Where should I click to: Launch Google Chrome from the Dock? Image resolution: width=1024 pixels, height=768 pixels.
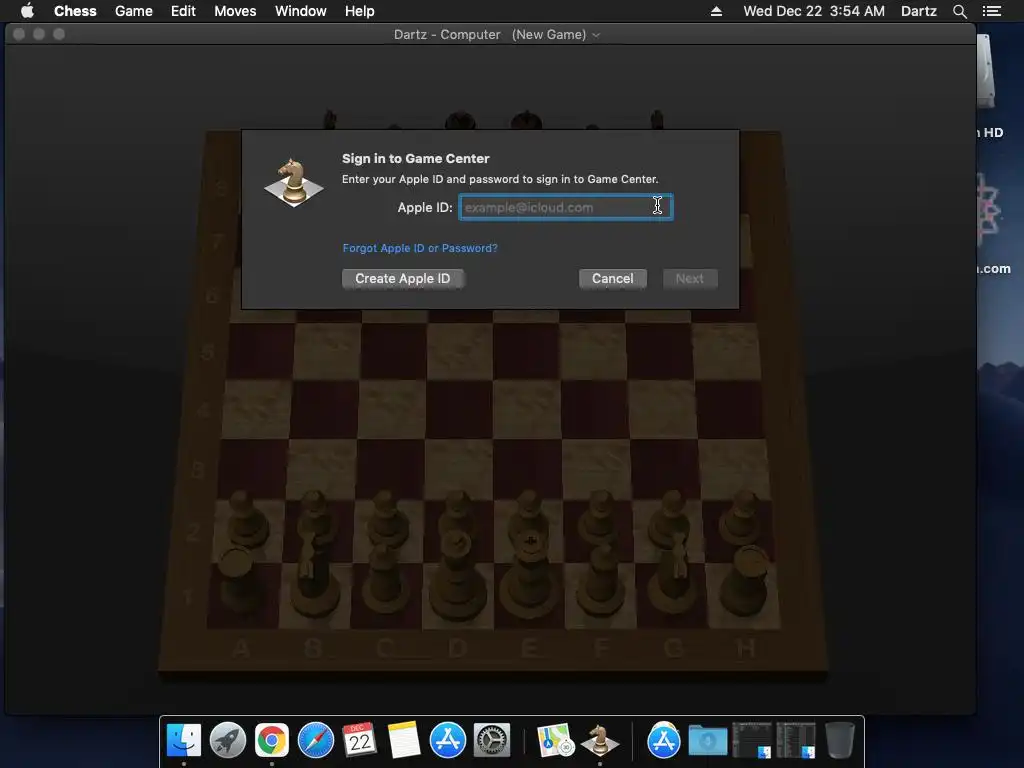(x=272, y=741)
